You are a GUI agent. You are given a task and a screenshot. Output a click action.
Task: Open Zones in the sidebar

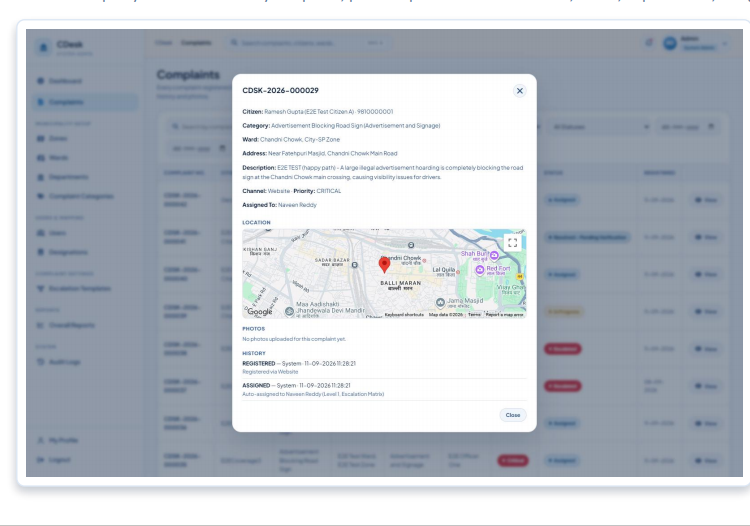click(86, 138)
